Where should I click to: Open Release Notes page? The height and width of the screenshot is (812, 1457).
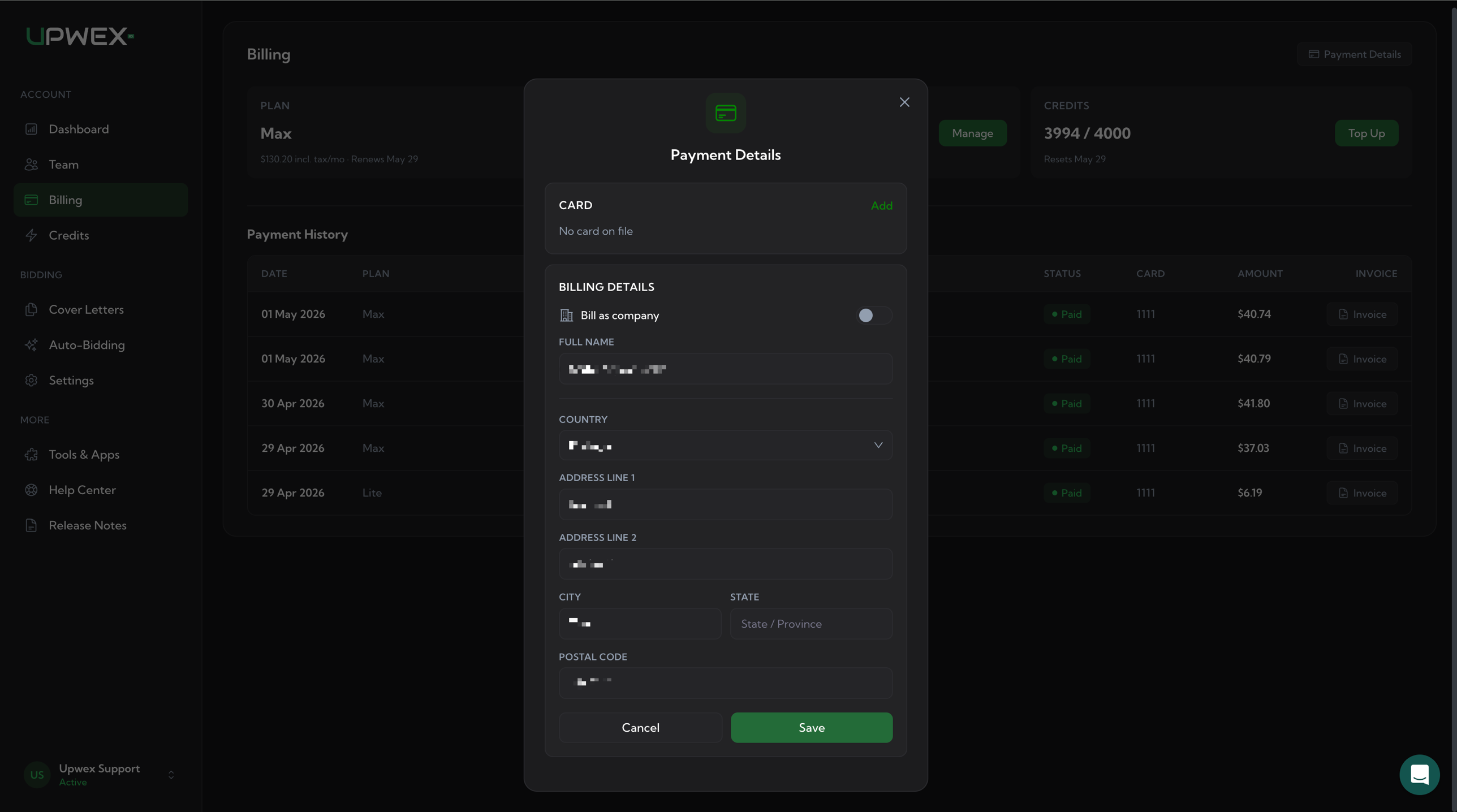click(101, 525)
